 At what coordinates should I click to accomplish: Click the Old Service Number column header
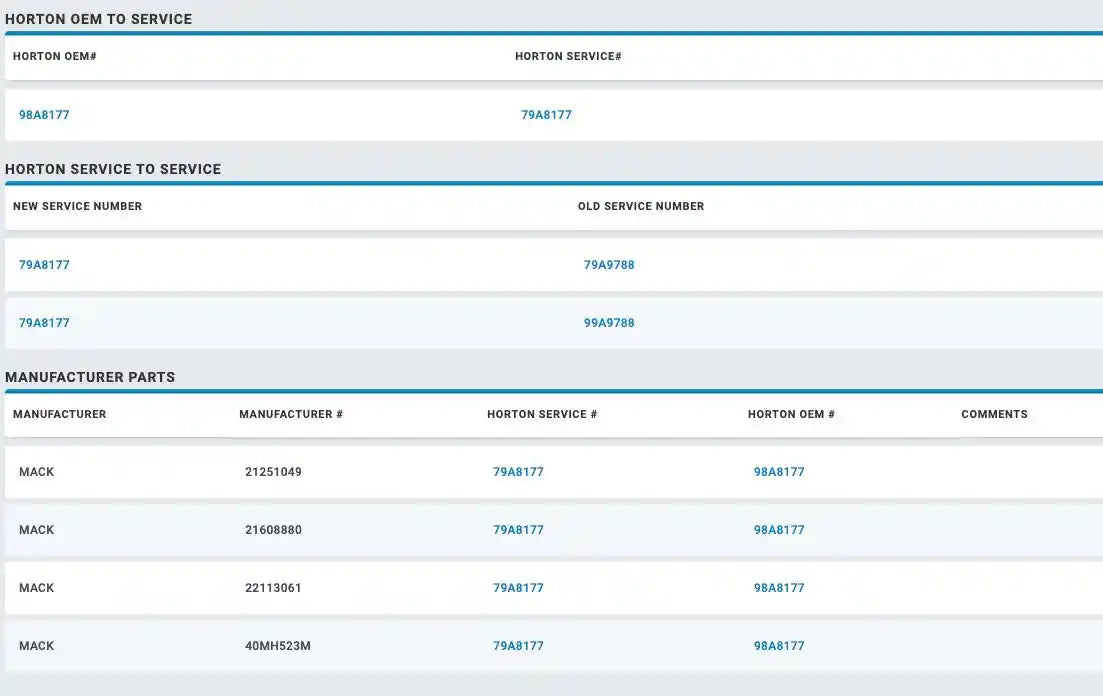point(641,206)
